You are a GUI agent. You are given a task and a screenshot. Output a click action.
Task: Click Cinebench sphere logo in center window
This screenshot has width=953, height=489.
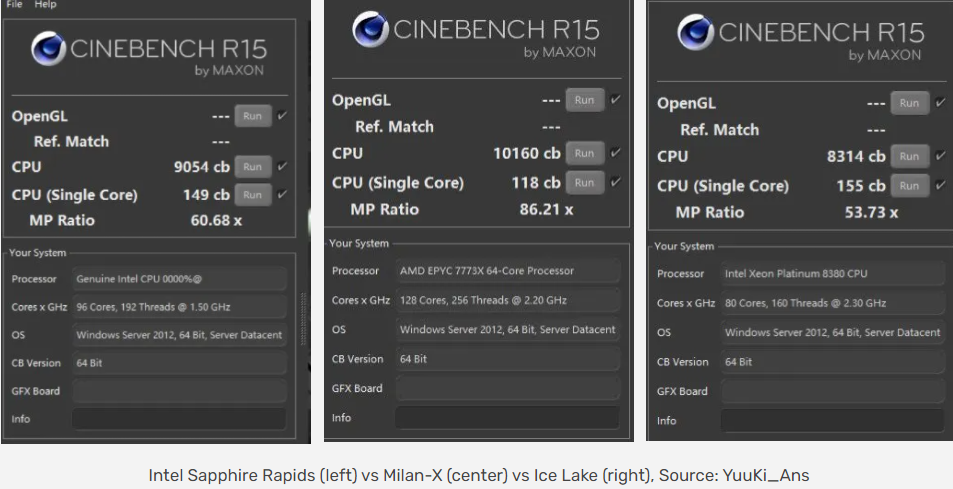370,29
